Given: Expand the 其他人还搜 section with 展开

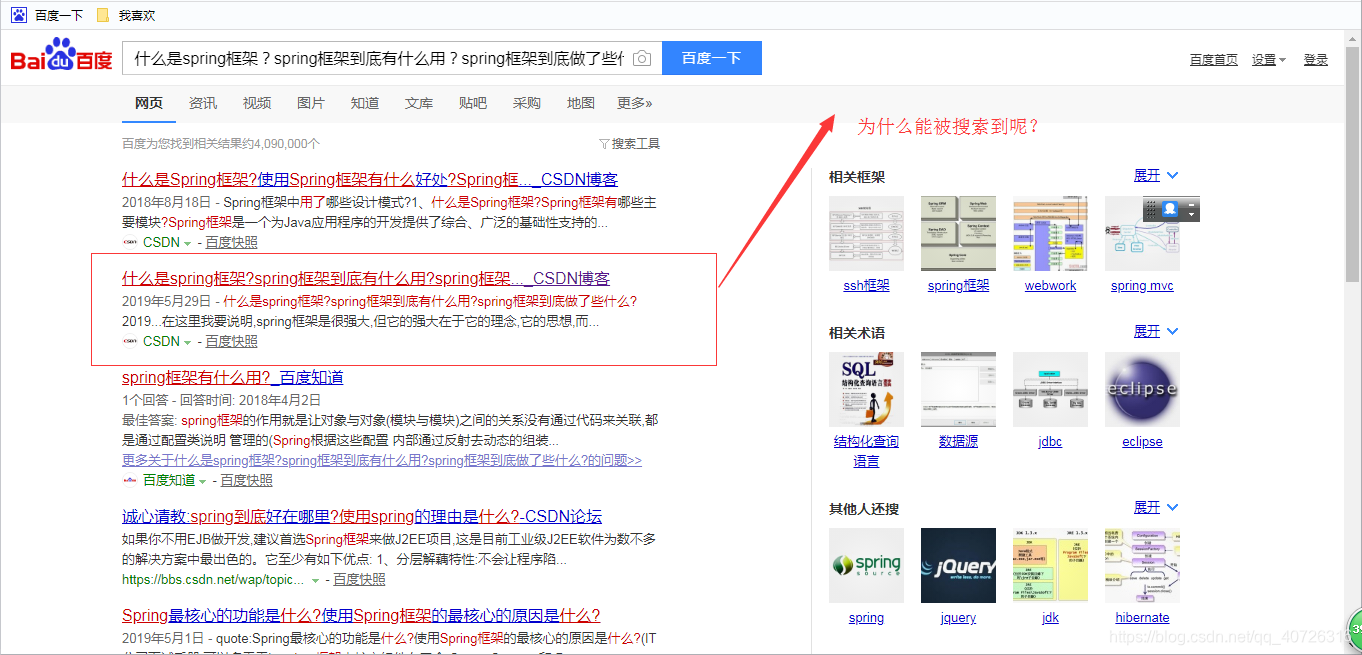Looking at the screenshot, I should (1156, 508).
